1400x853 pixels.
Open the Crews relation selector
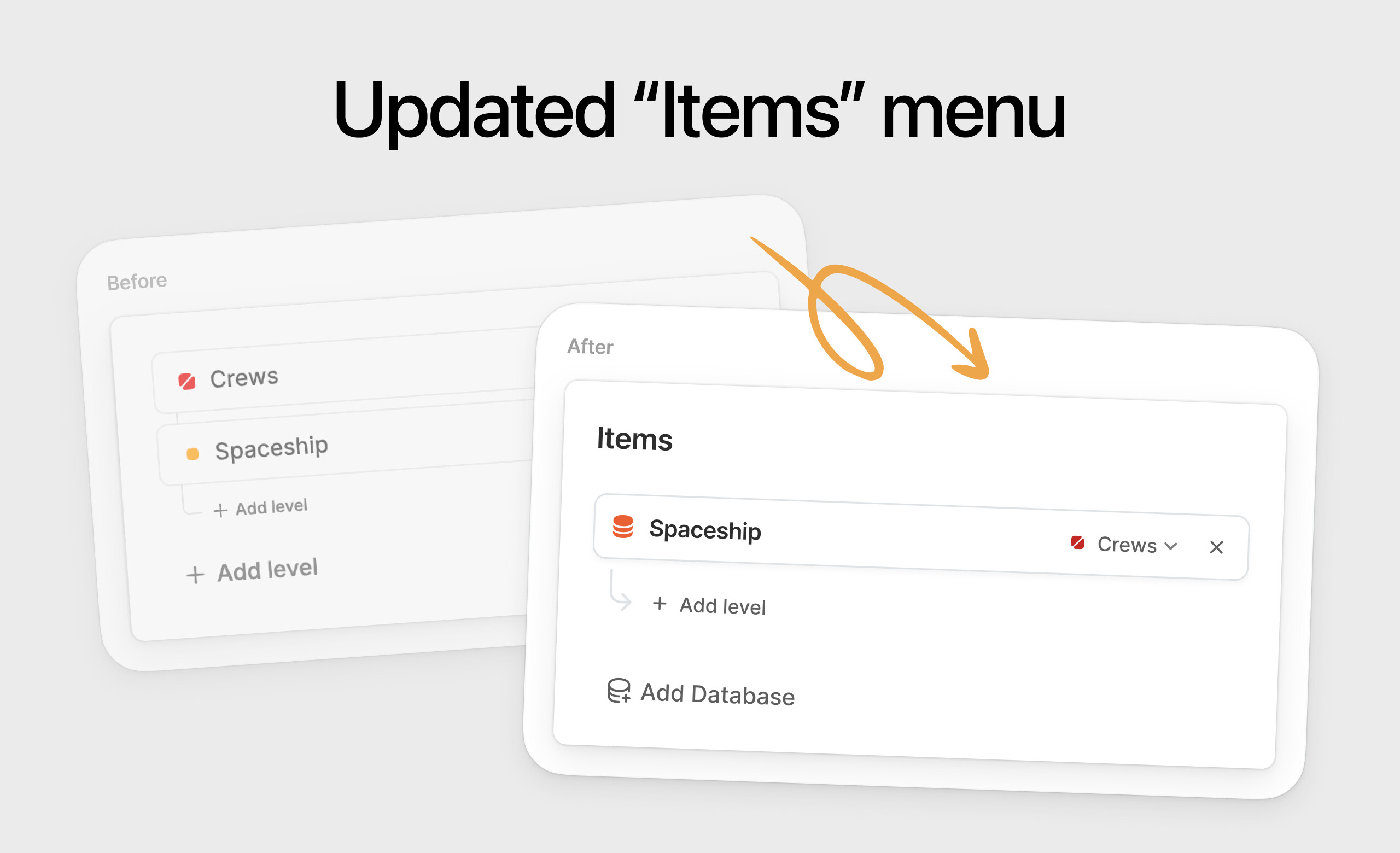point(1124,544)
